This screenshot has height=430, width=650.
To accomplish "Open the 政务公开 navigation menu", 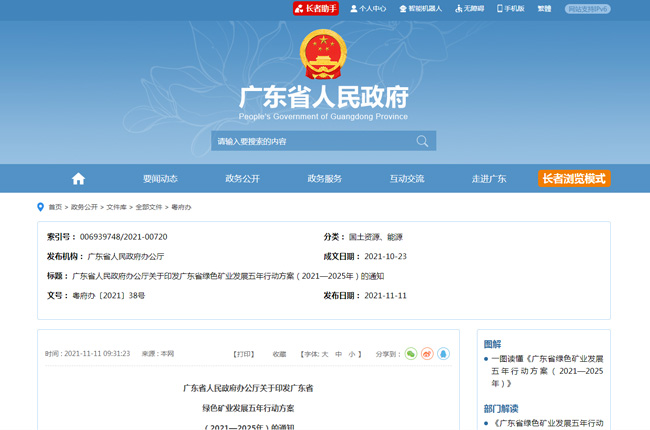I will point(242,179).
